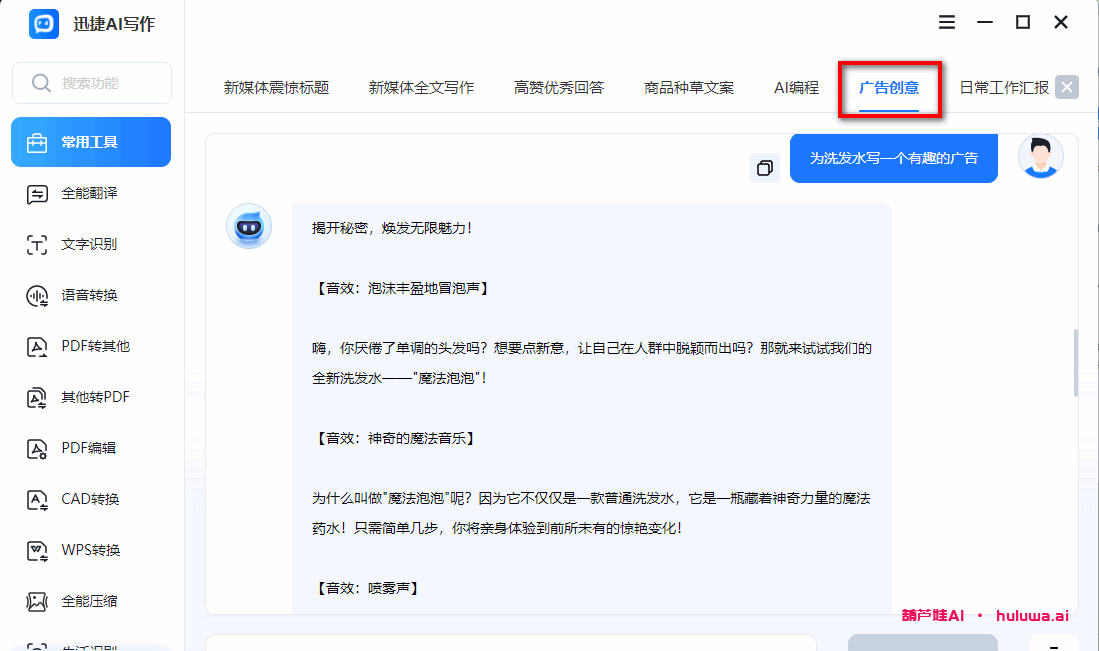This screenshot has width=1099, height=651.
Task: Click the 迅捷AI写作 title text
Action: tap(114, 24)
